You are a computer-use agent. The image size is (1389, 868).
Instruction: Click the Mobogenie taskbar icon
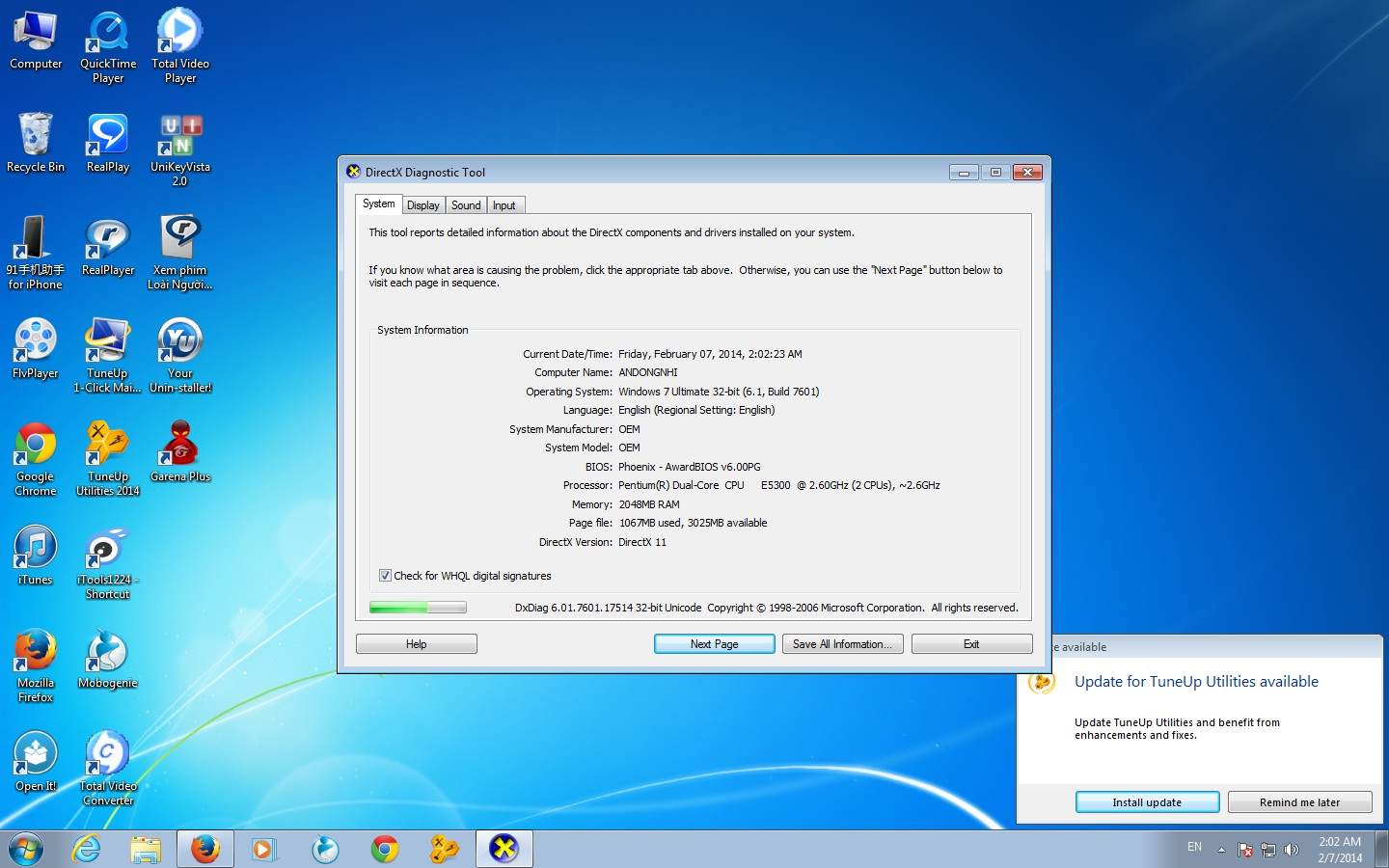pos(325,849)
